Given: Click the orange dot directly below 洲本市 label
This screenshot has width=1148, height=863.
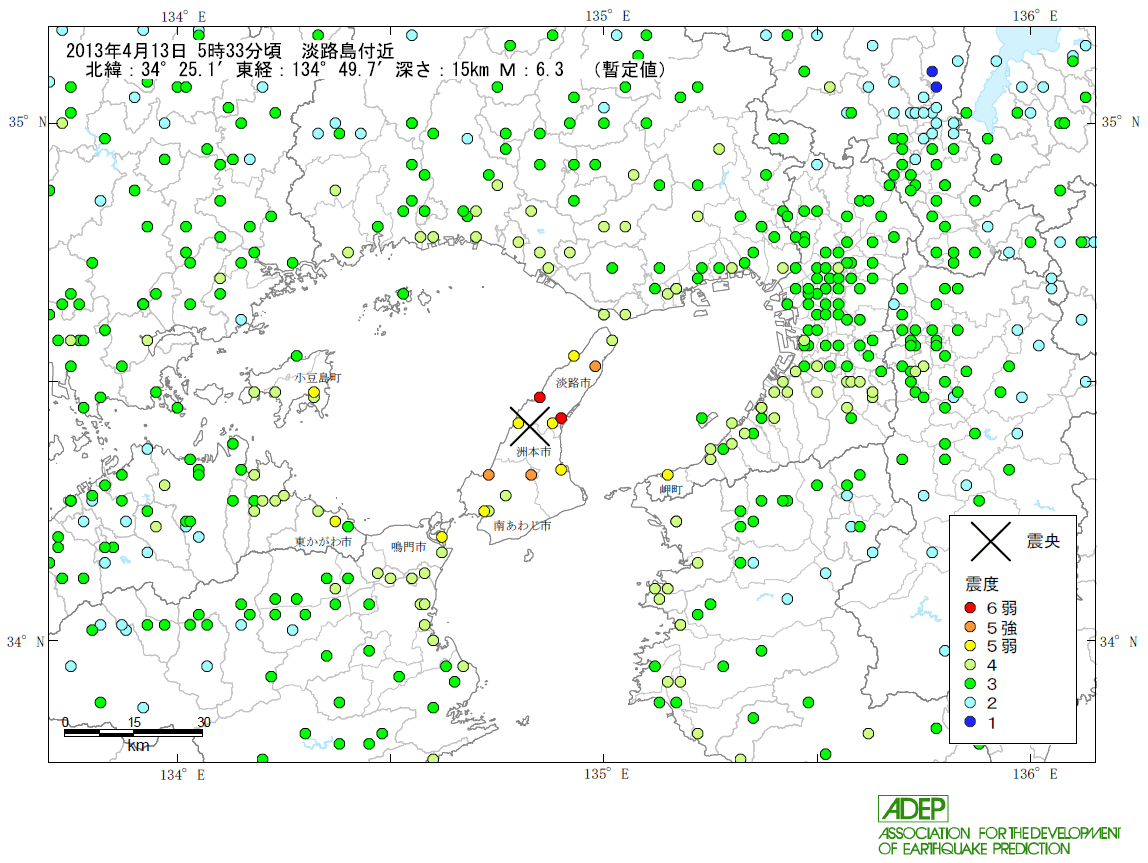Looking at the screenshot, I should (x=531, y=475).
